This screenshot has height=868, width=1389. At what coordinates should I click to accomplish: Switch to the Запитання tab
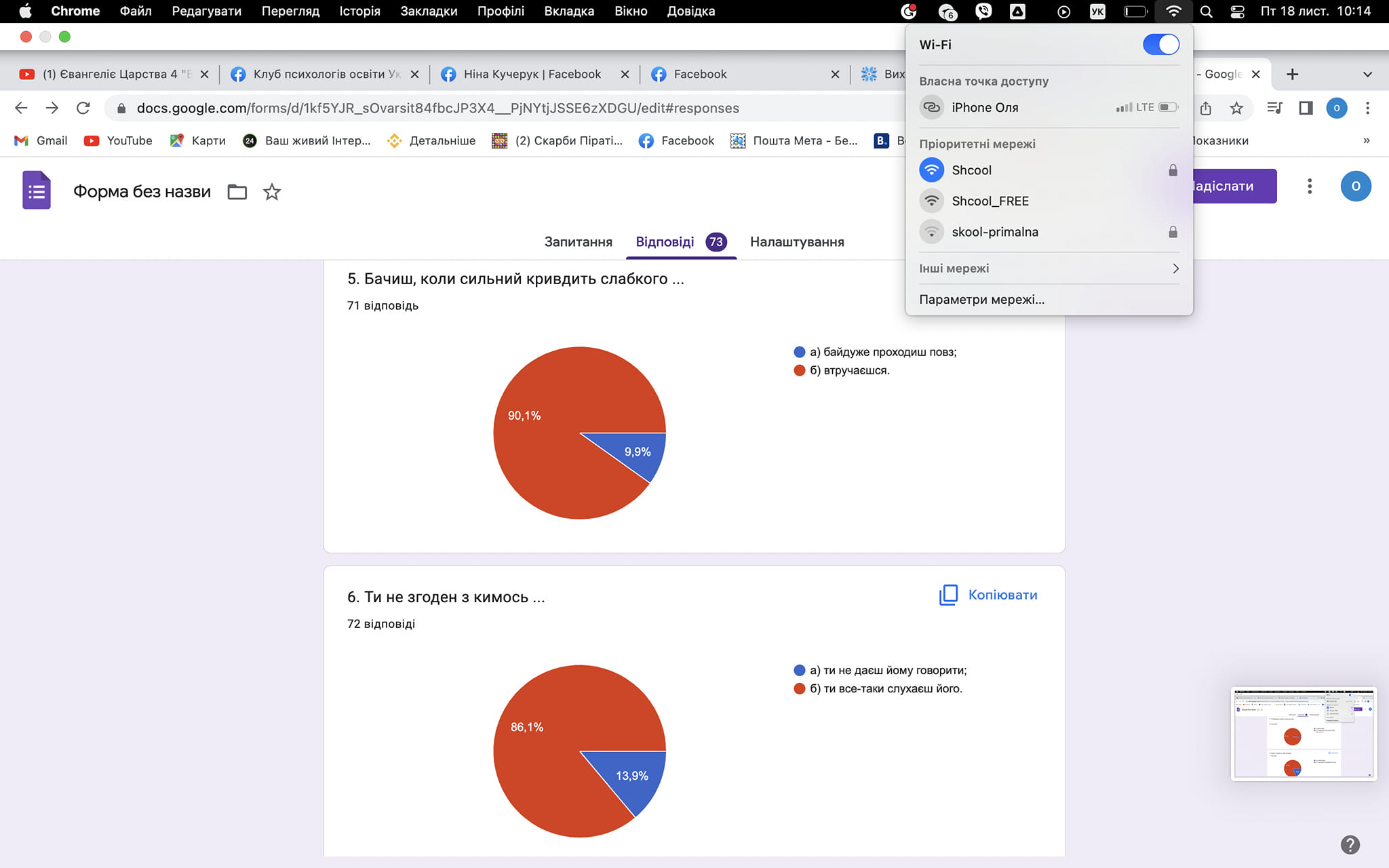coord(578,242)
